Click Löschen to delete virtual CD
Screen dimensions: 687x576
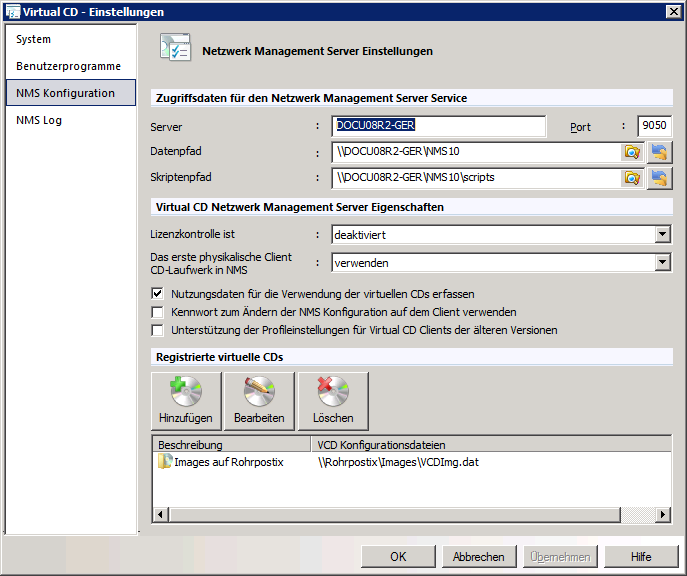click(x=333, y=401)
